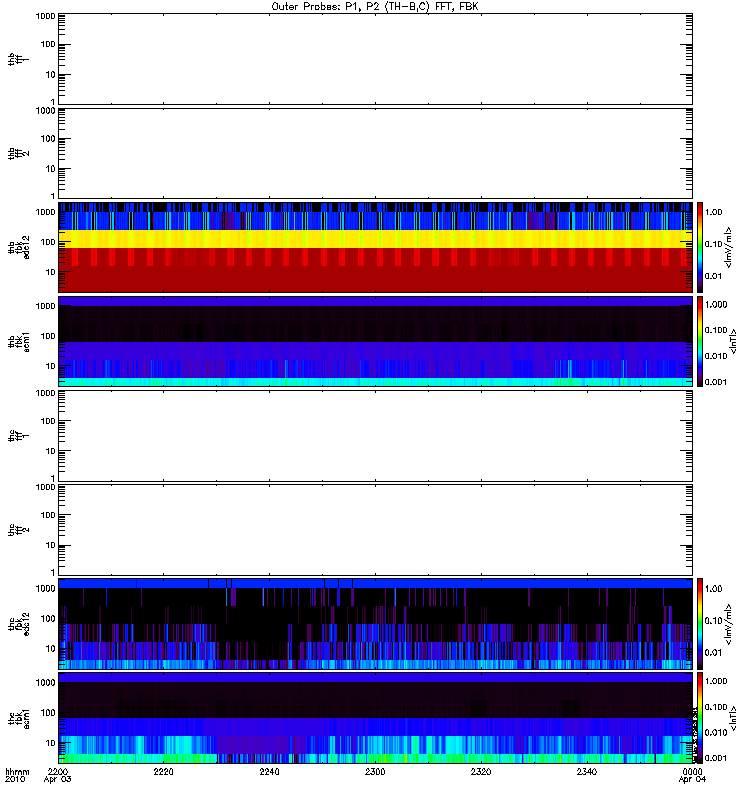Image resolution: width=750 pixels, height=800 pixels.
Task: Click the '10' tick label of thb fbk edc12
Action: [51, 272]
